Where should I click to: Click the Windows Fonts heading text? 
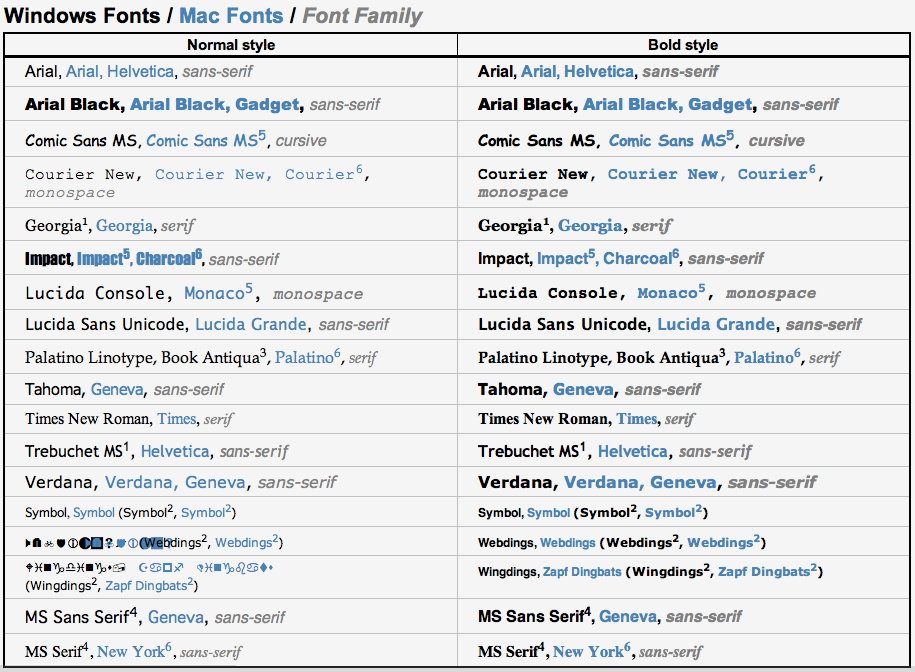tap(82, 16)
